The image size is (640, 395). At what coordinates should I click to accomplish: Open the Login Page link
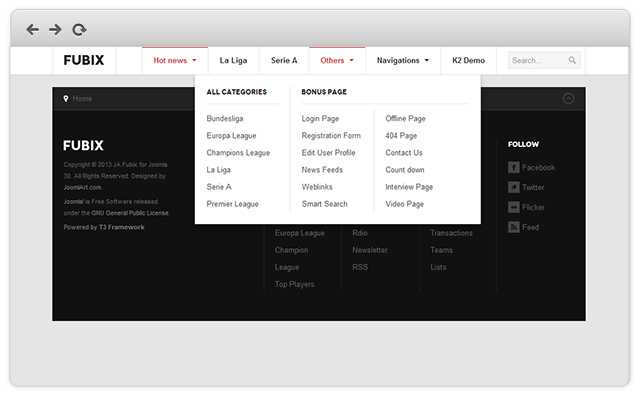320,118
